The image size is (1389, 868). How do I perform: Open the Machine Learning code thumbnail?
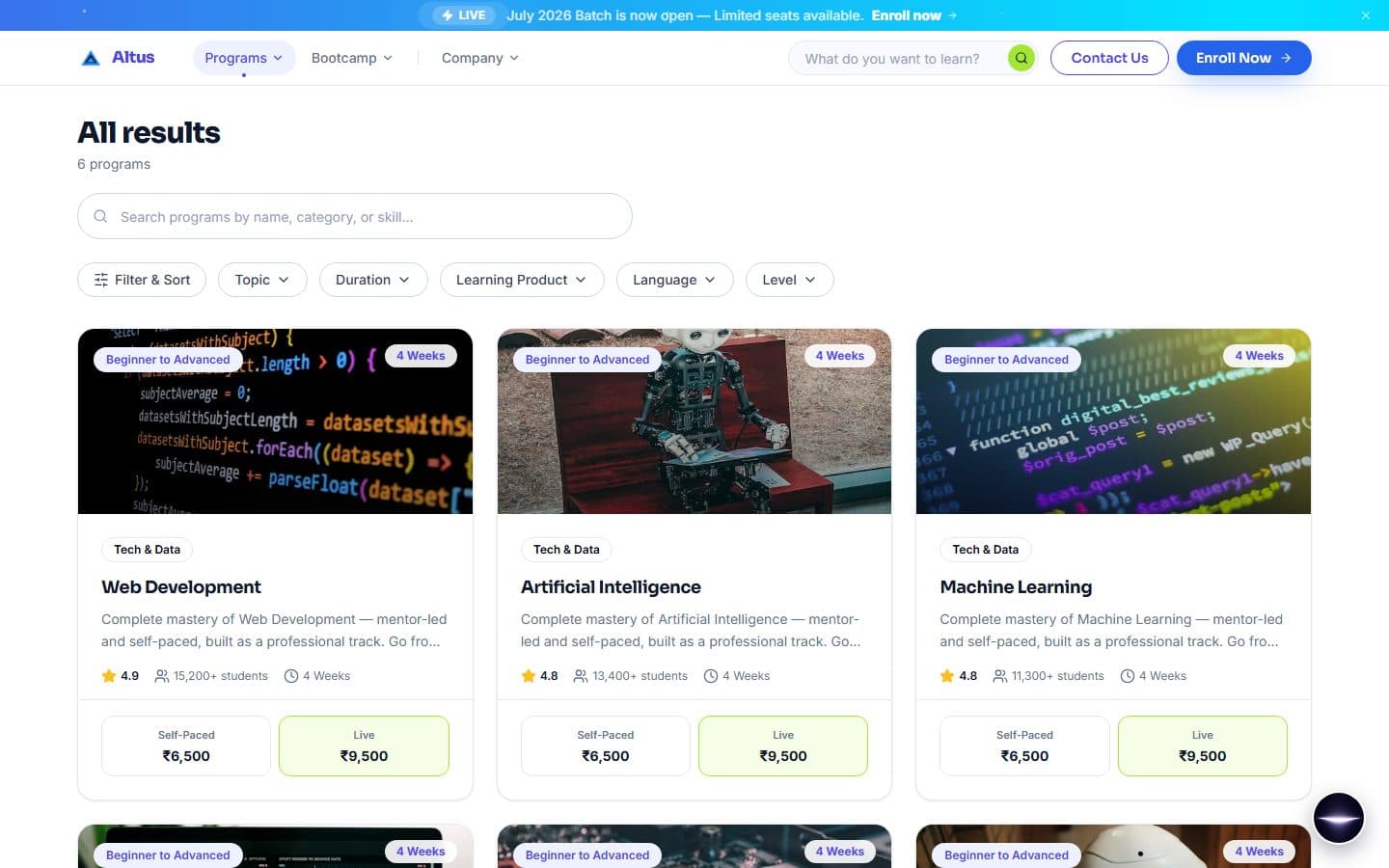(x=1113, y=421)
